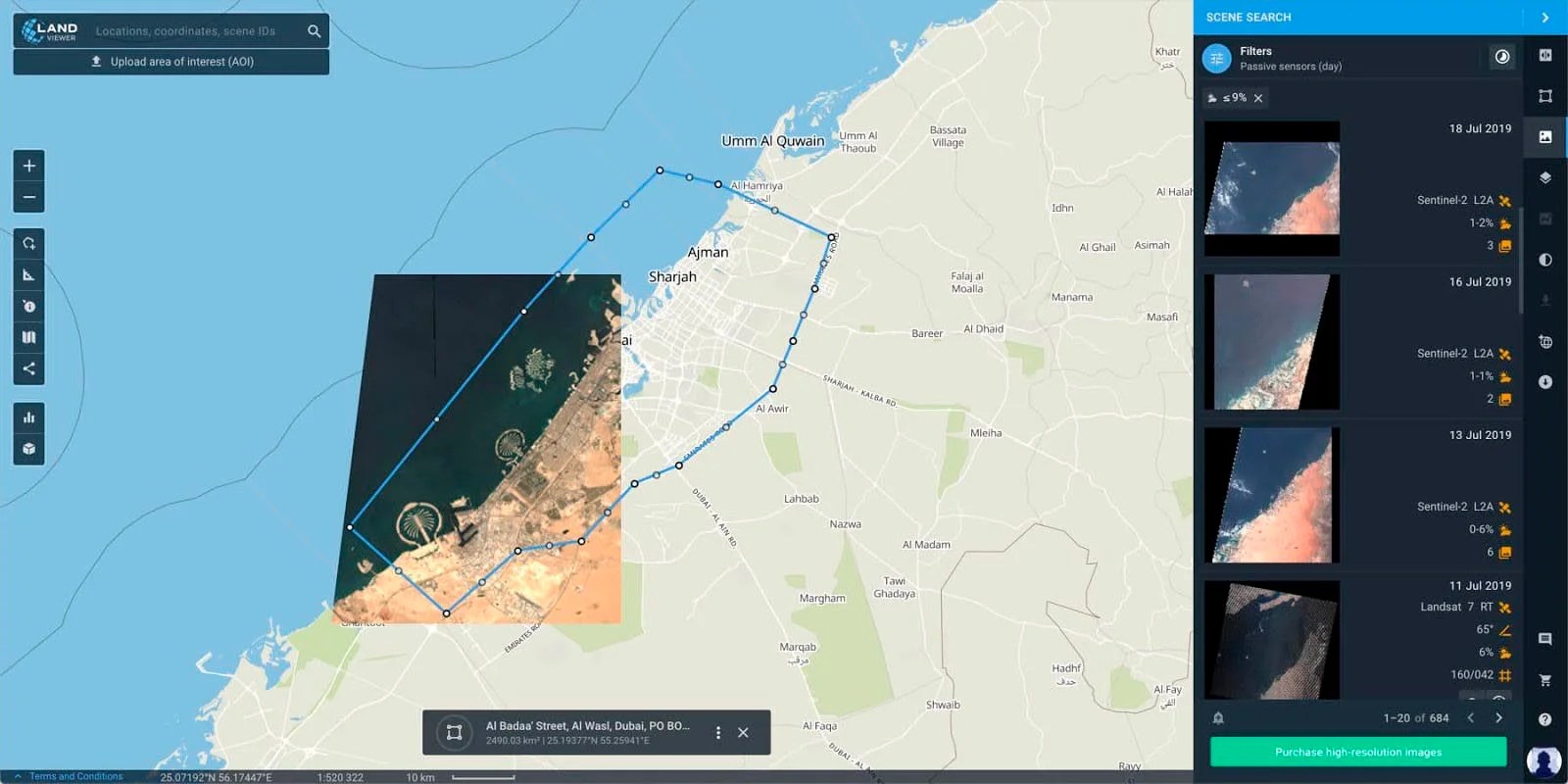Click the history clock icon beside Filters
This screenshot has height=784, width=1568.
pos(1502,57)
